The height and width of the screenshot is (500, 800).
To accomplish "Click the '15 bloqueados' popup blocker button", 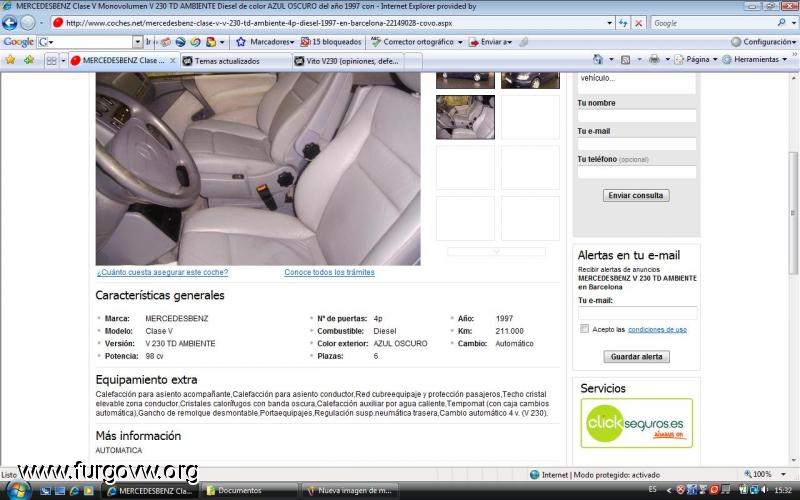I will pos(331,42).
